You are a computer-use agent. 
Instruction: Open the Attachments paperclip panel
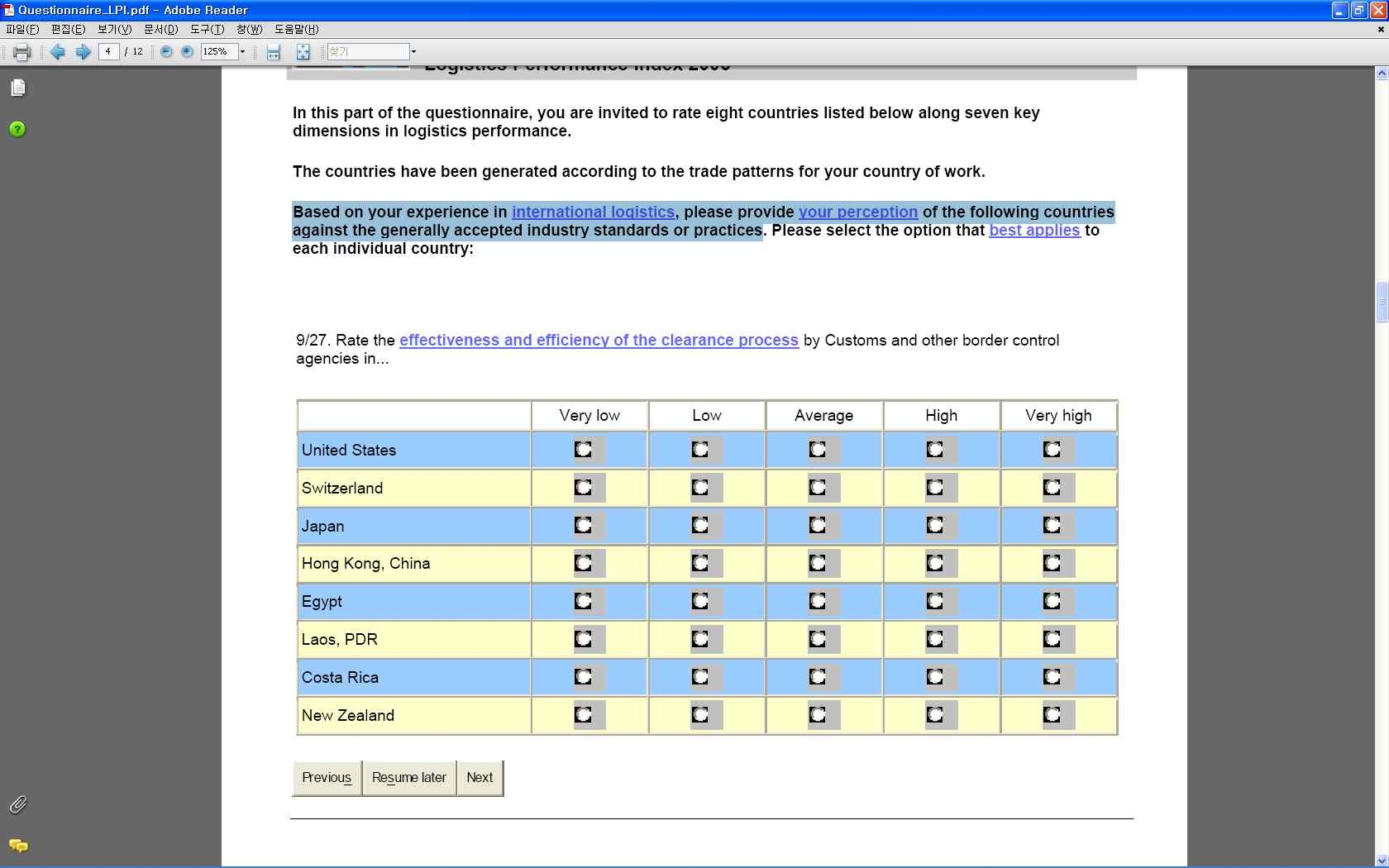[18, 804]
